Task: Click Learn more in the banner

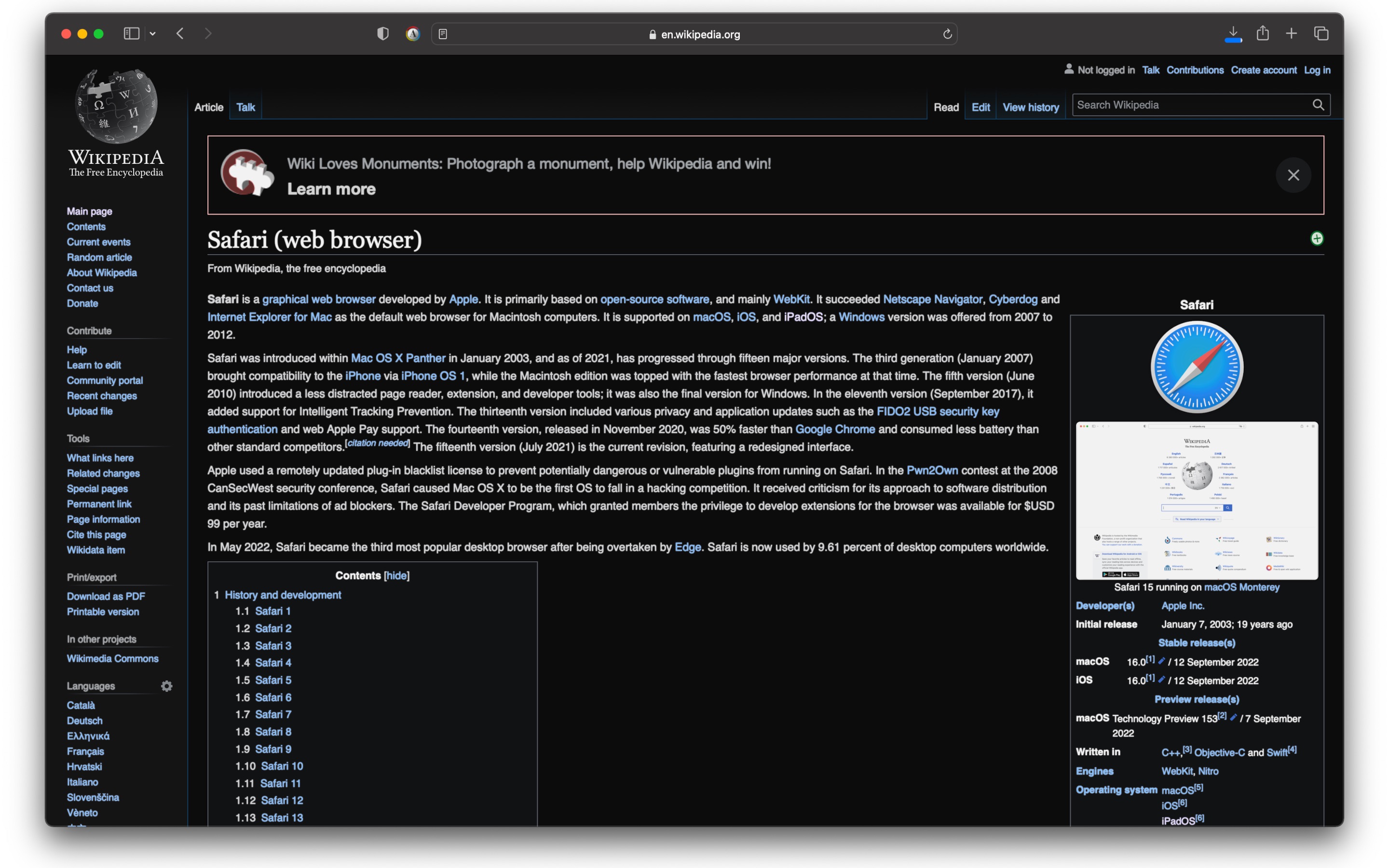Action: click(331, 189)
